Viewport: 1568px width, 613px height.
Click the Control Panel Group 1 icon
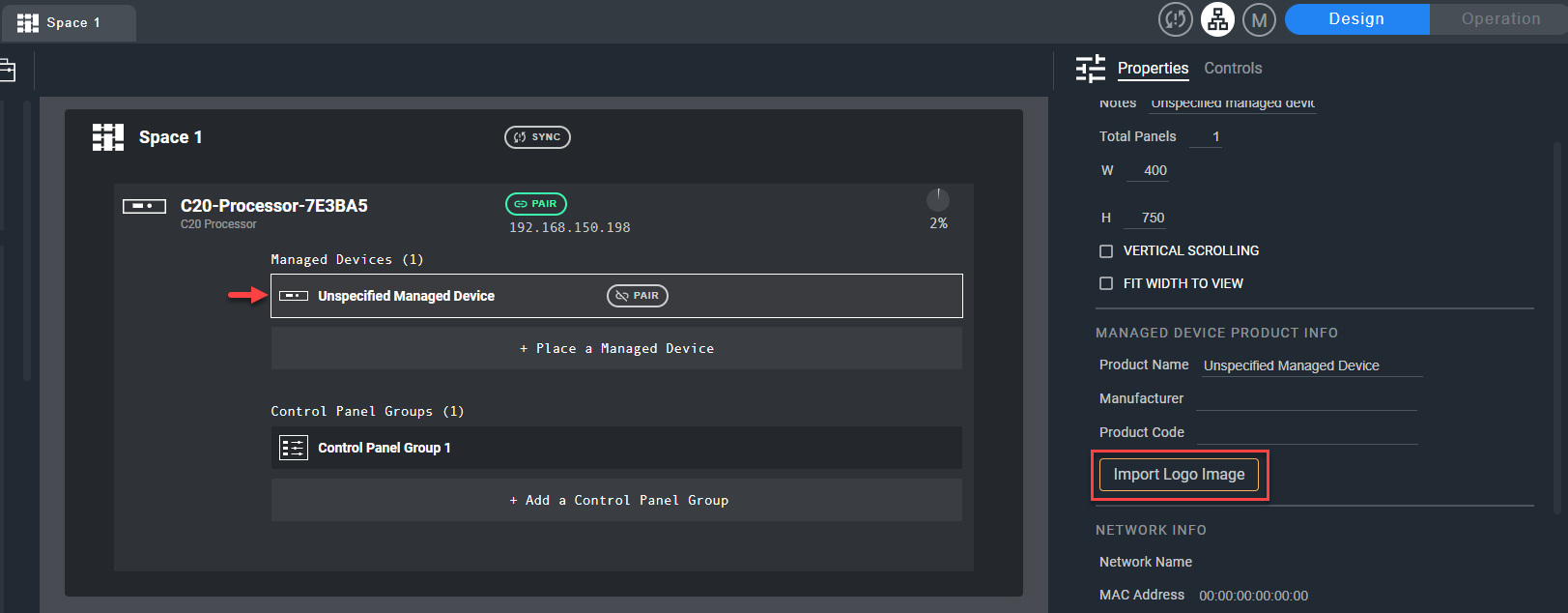coord(294,448)
